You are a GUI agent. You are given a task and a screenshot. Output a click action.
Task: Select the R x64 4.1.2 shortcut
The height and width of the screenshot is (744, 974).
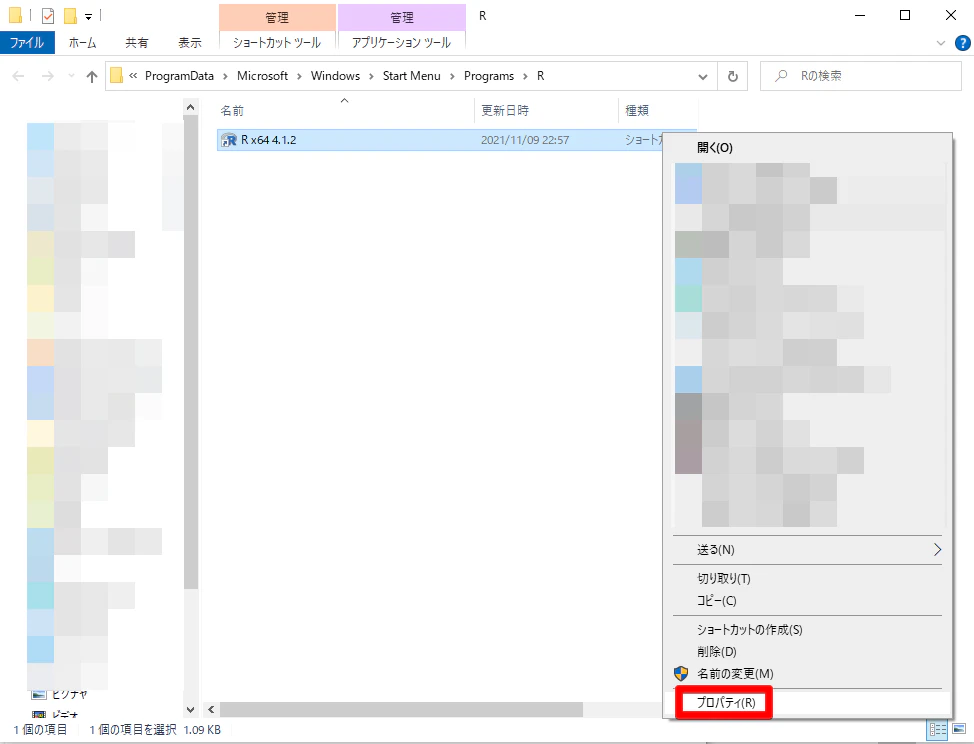pyautogui.click(x=268, y=140)
